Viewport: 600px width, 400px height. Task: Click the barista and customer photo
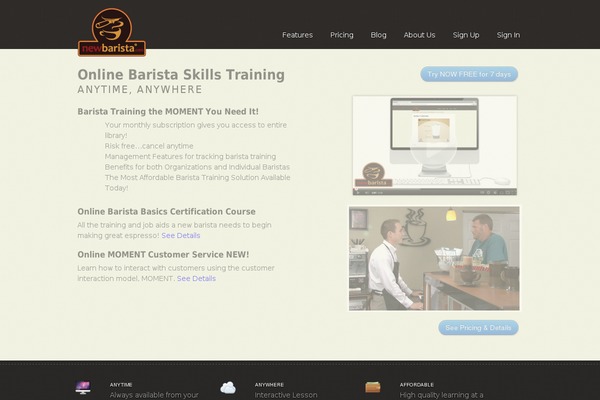tap(434, 258)
